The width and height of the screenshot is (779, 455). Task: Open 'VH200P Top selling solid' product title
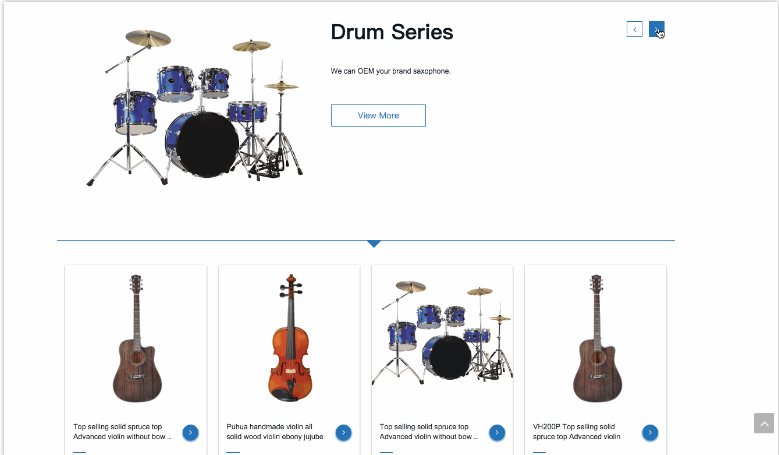tap(576, 432)
